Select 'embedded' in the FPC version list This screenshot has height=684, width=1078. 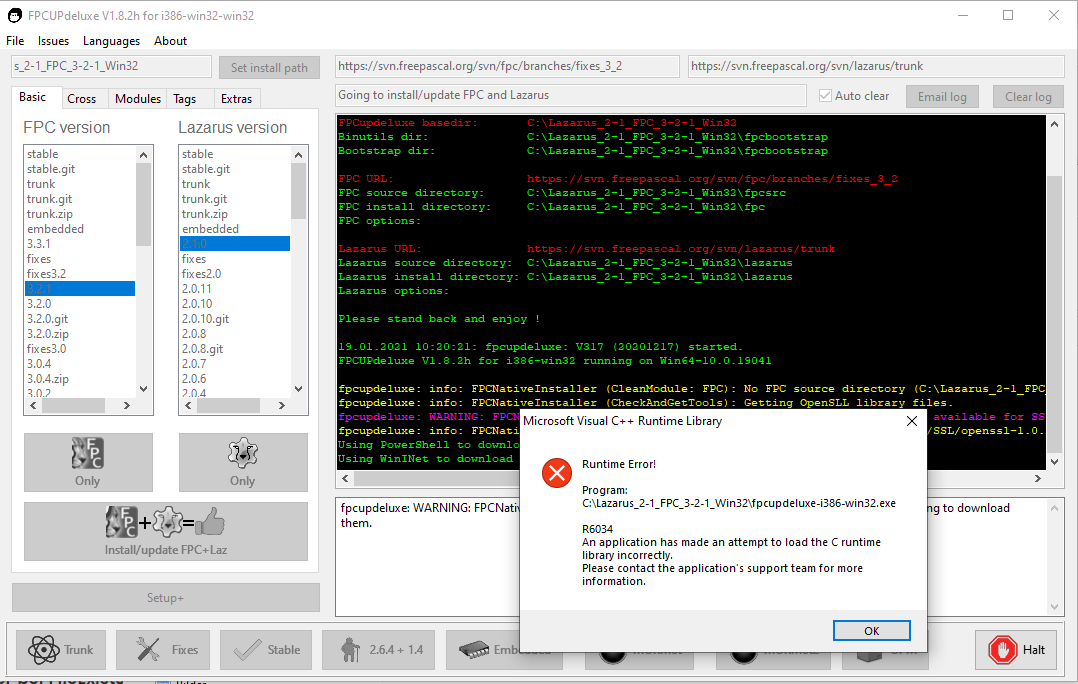pos(55,229)
